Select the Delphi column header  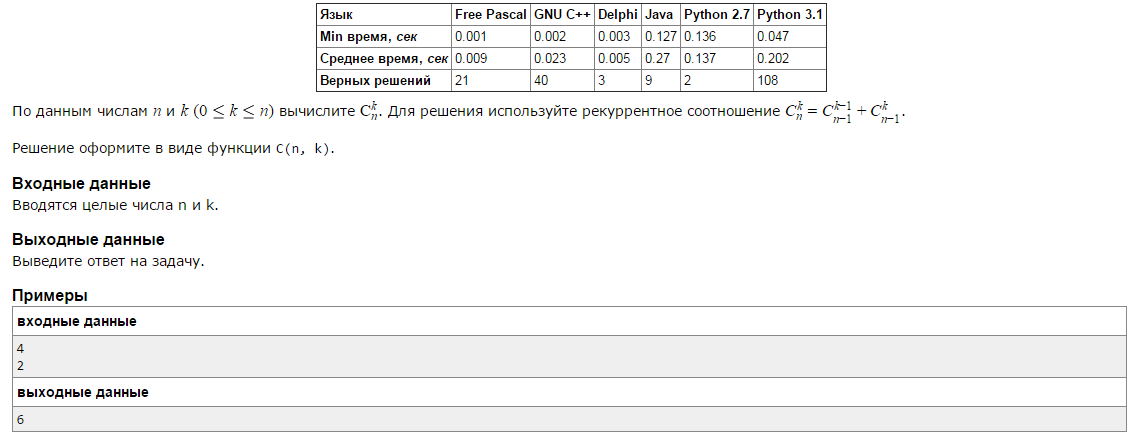coord(618,15)
